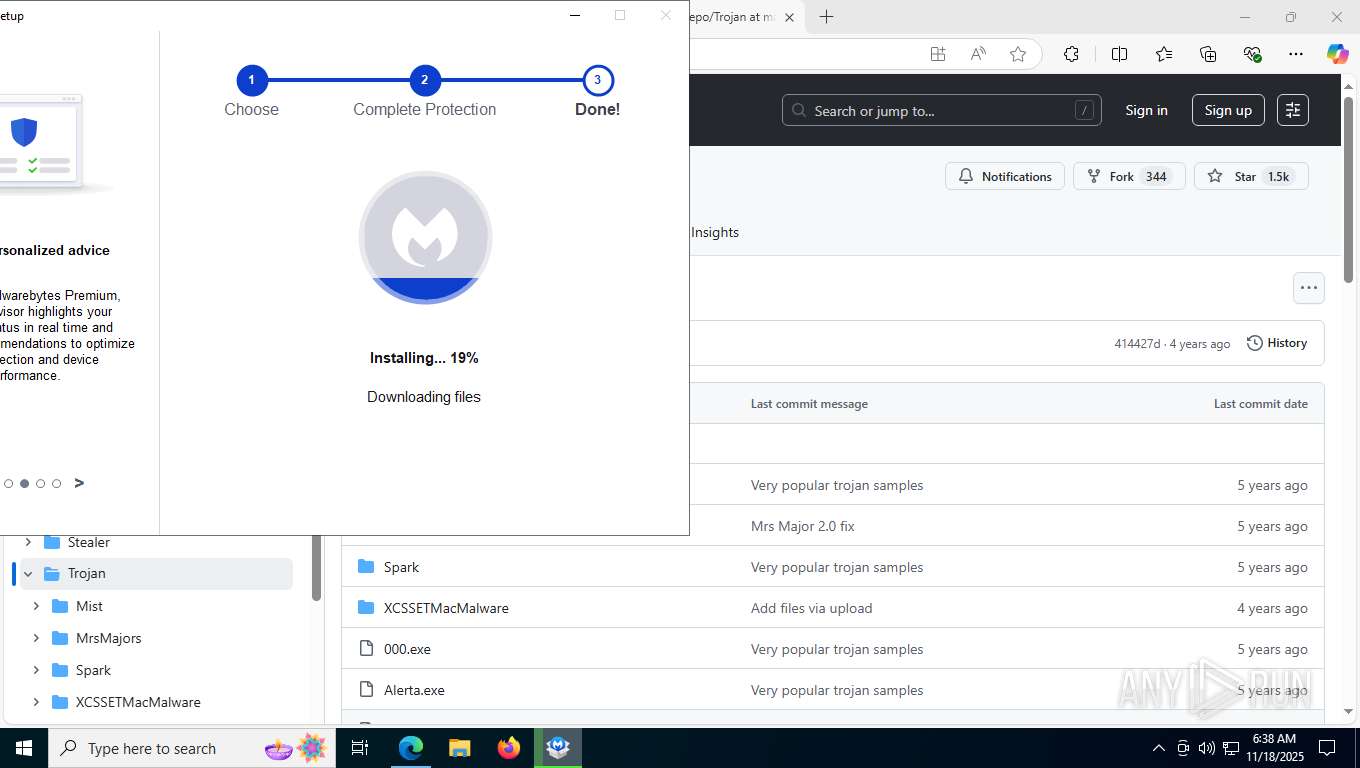Expand XCSSETMacMalware chevron in tree
The height and width of the screenshot is (768, 1360).
tap(36, 702)
